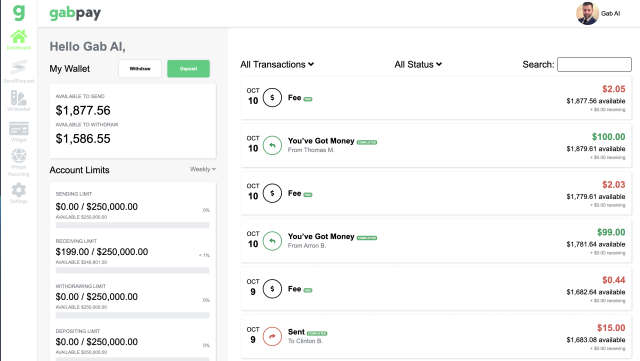Click the Gab AI username at top right

point(610,13)
